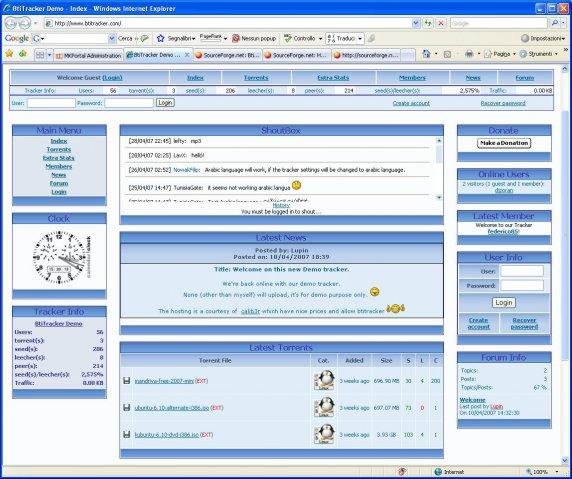Open the Pagina menu in command bar
Image resolution: width=572 pixels, height=479 pixels.
499,54
